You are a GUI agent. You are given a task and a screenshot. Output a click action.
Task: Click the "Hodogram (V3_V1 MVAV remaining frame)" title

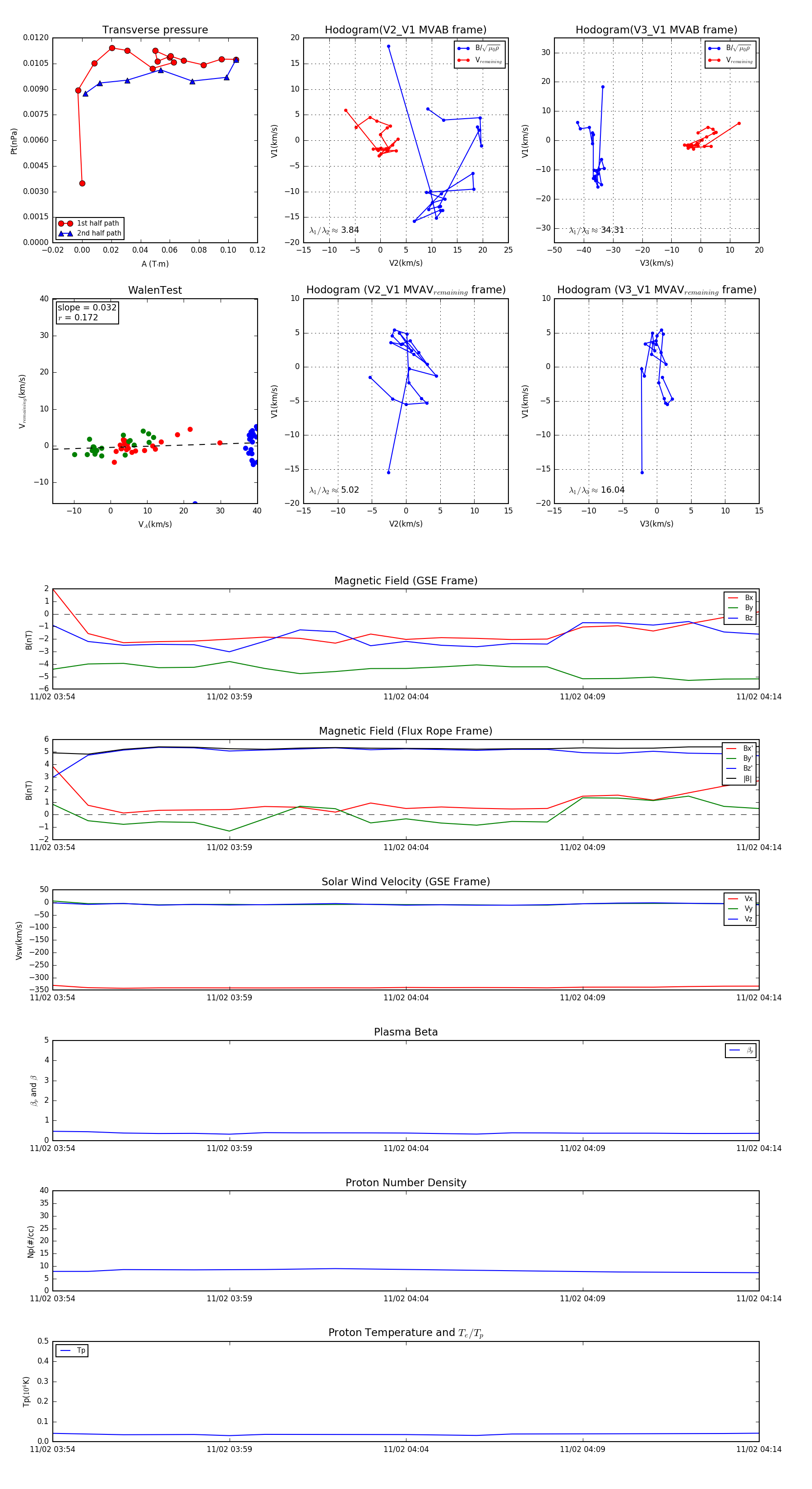(656, 290)
